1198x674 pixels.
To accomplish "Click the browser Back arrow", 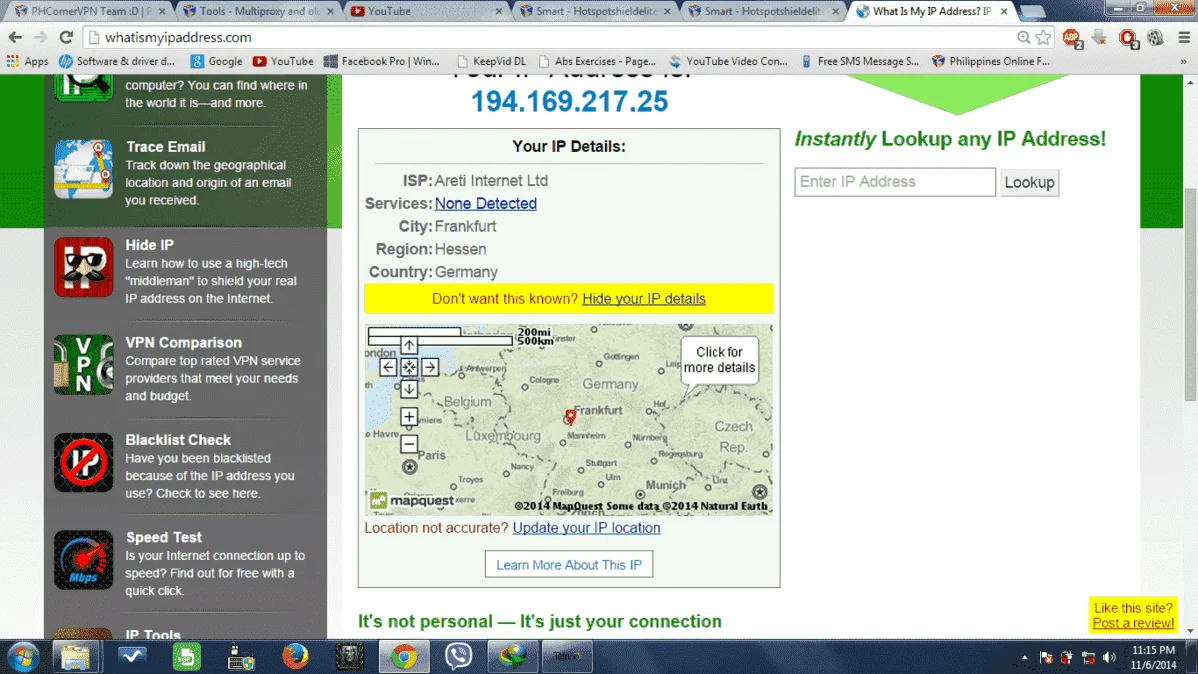I will pos(15,37).
